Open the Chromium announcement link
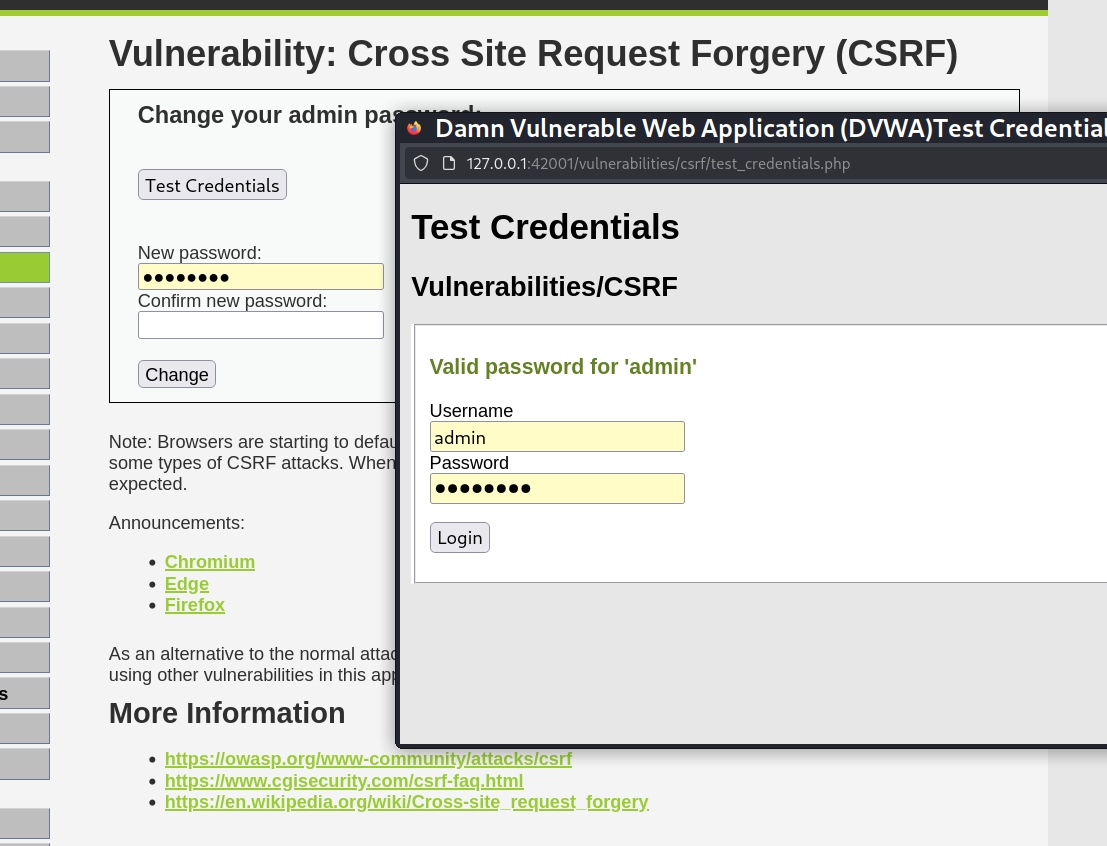The image size is (1107, 846). coord(210,562)
